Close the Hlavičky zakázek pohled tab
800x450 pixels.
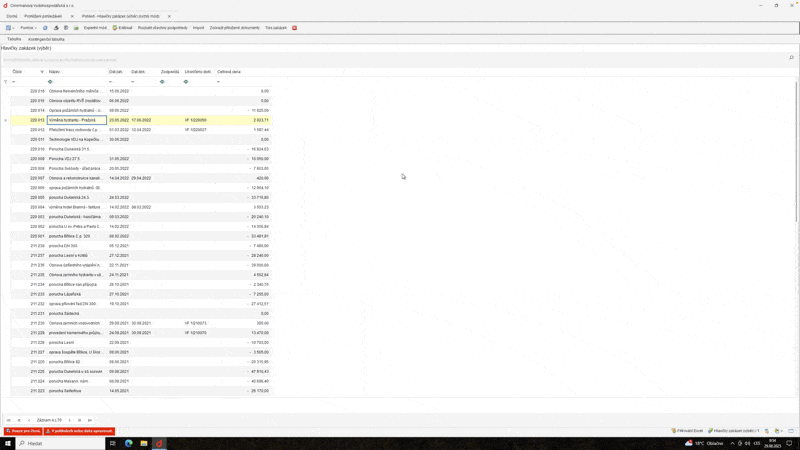coord(169,16)
